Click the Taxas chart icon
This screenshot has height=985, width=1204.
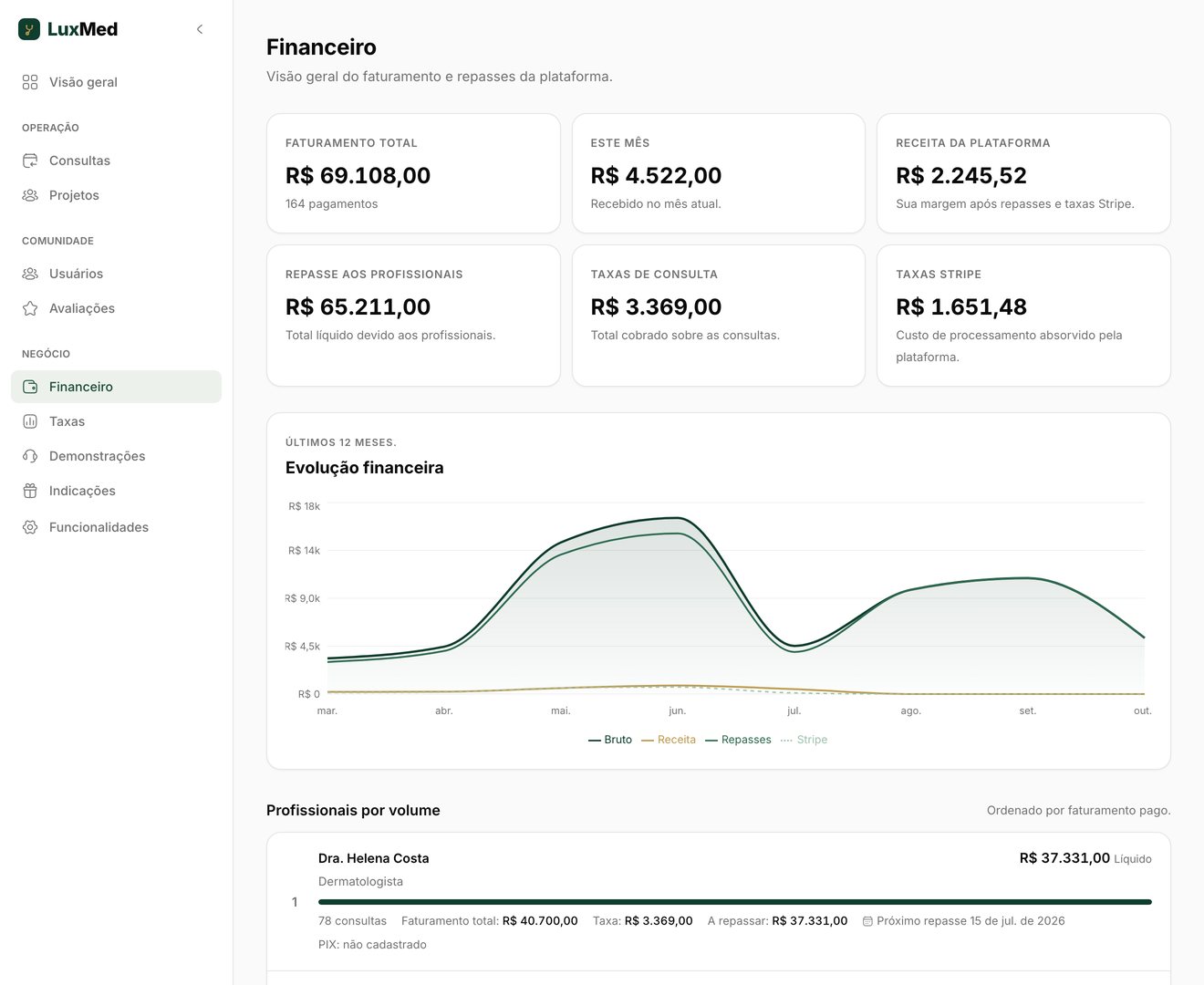click(x=30, y=421)
